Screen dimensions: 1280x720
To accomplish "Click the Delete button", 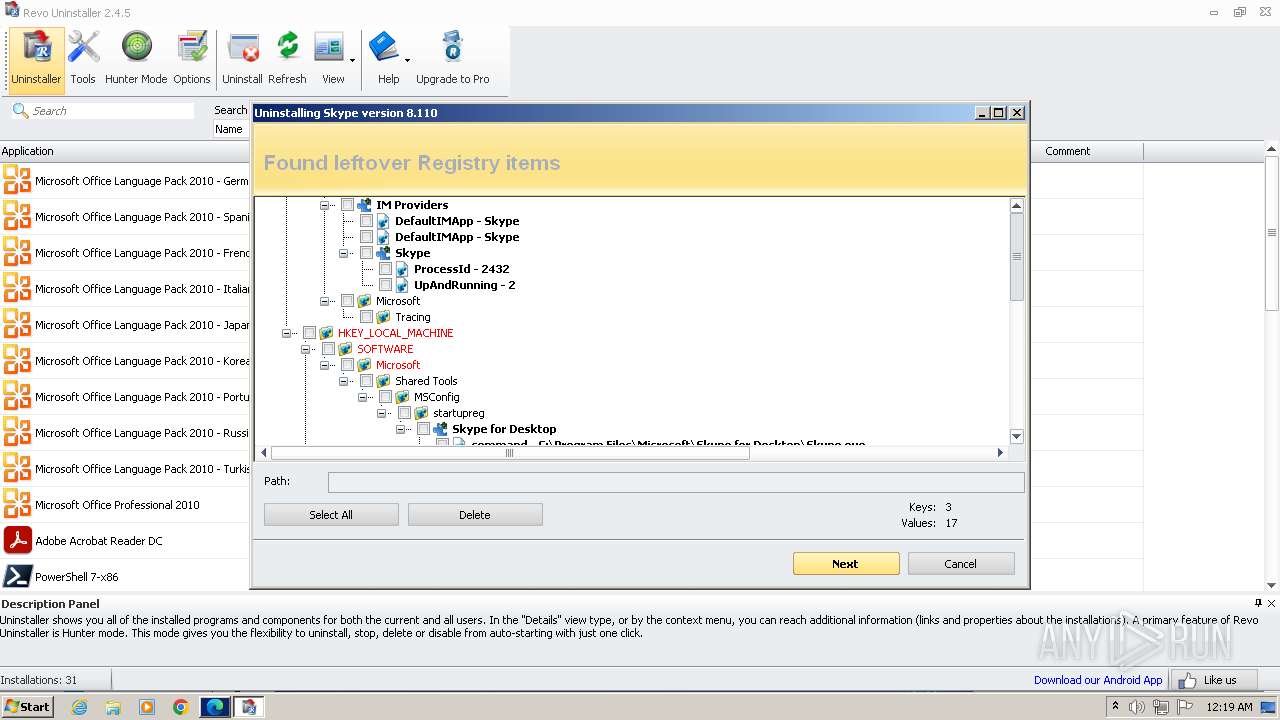I will click(475, 515).
